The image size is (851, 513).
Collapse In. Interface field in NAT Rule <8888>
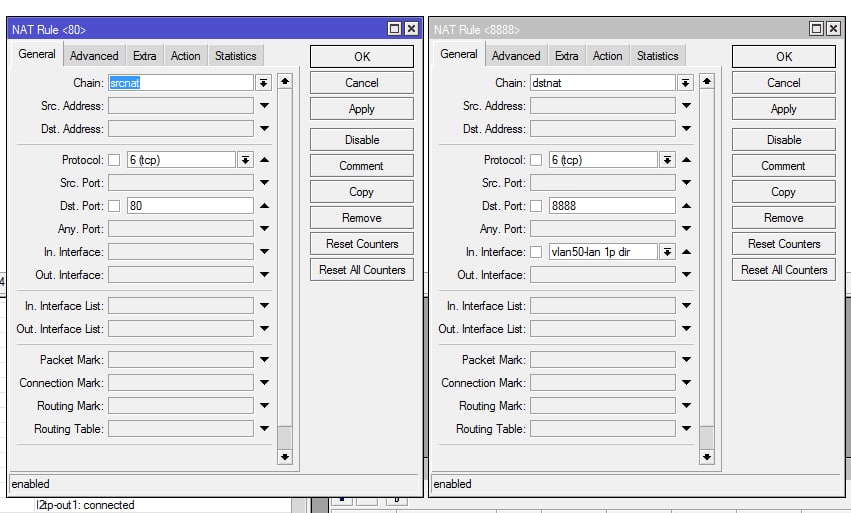click(686, 251)
